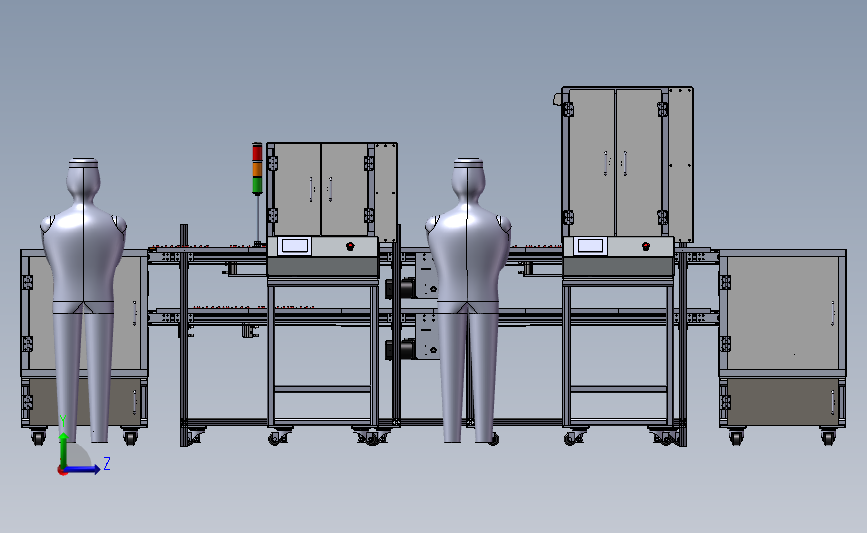
Task: Click the "Y" axis label
Action: coord(62,421)
